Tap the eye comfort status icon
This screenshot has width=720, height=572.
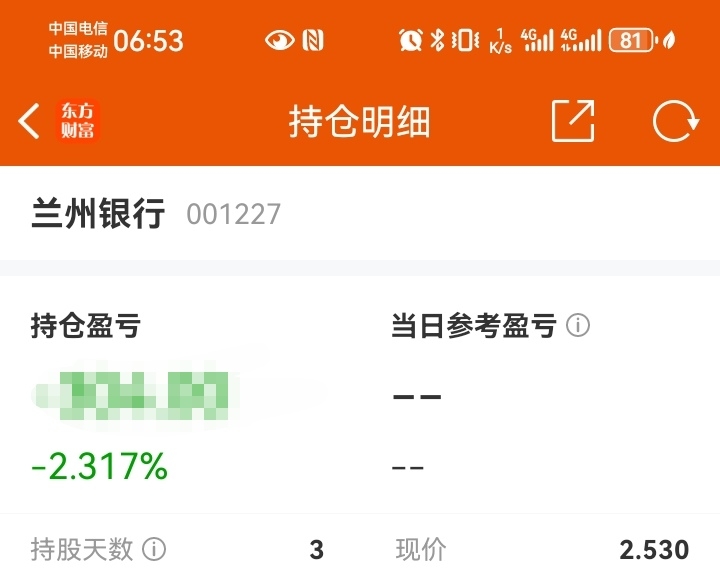pyautogui.click(x=280, y=40)
